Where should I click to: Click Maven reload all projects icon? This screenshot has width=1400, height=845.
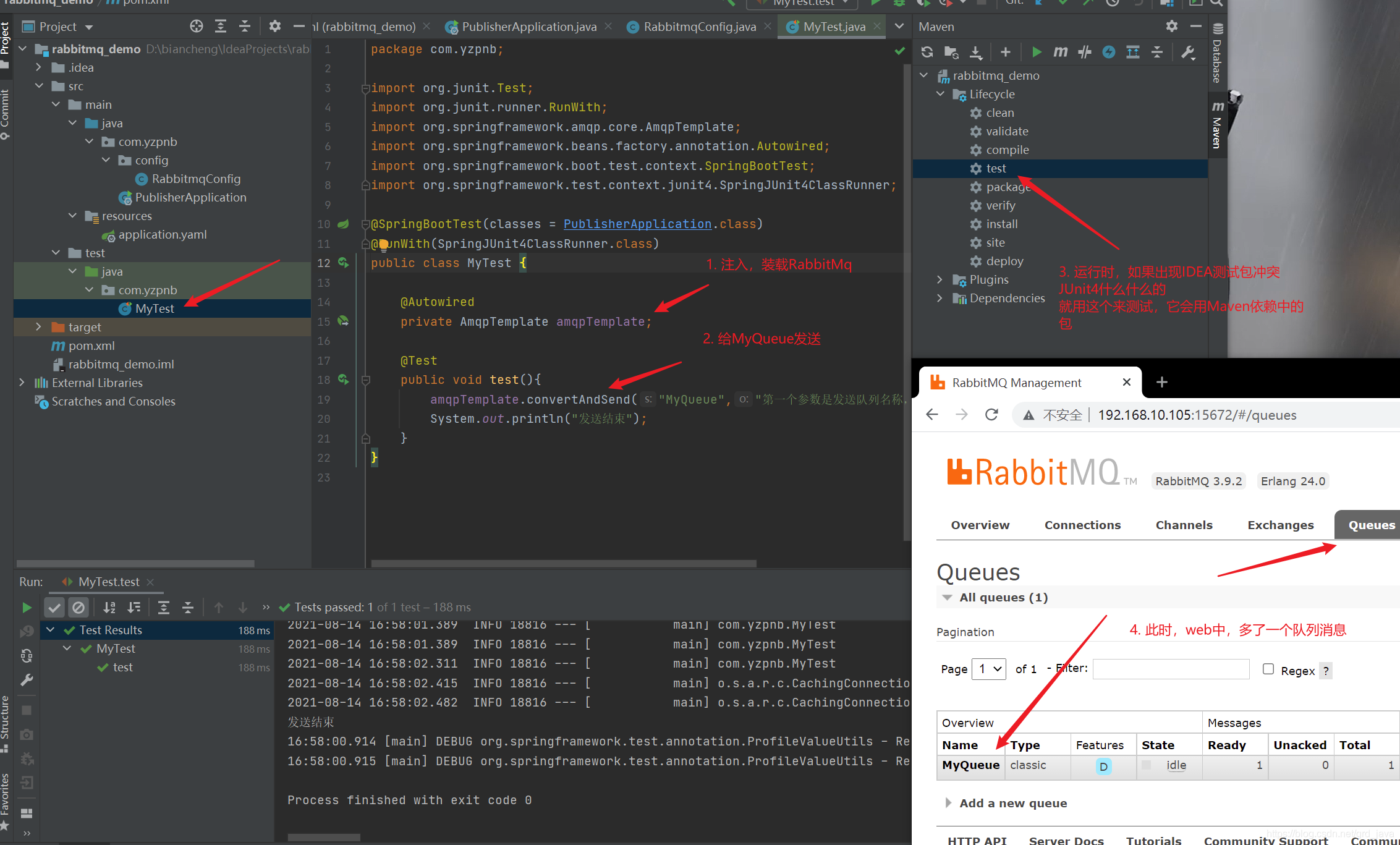(927, 53)
